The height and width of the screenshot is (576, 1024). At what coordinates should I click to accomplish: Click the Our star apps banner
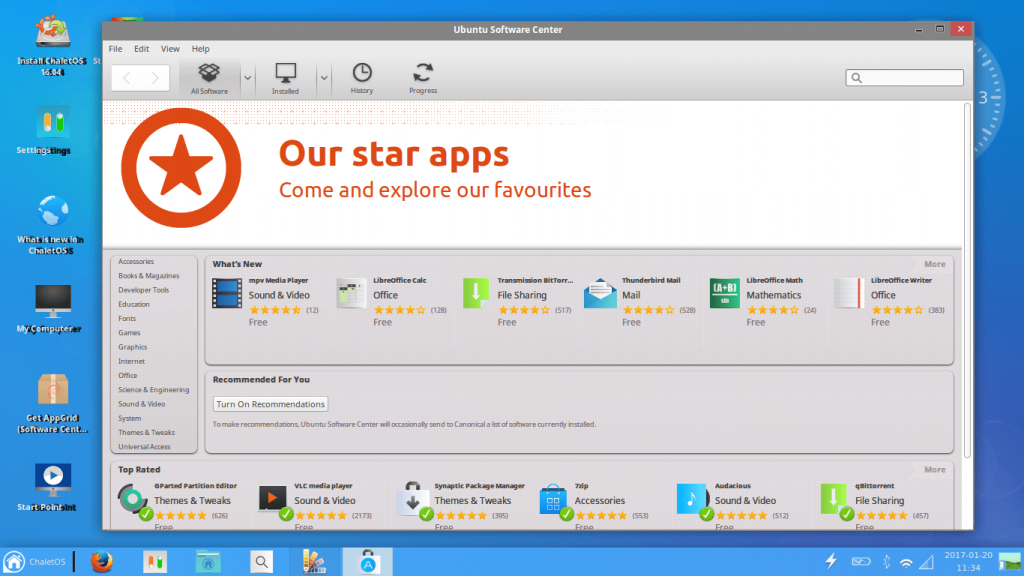pyautogui.click(x=532, y=174)
